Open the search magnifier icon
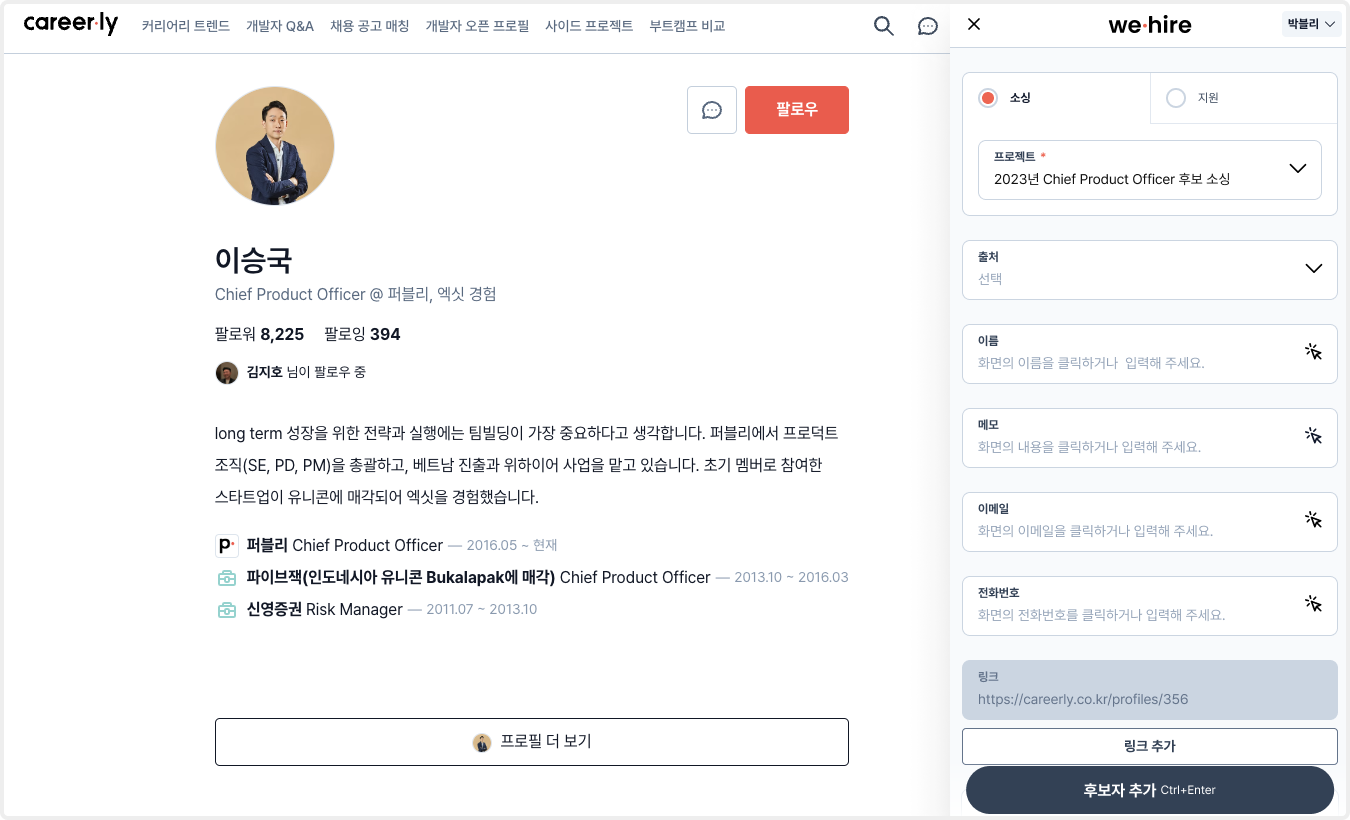This screenshot has width=1350, height=820. [884, 26]
